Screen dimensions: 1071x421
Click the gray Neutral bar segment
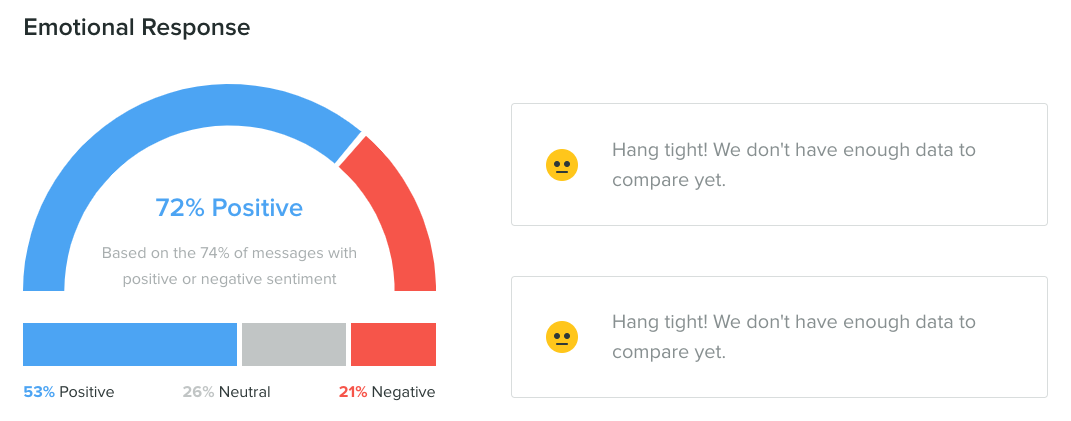point(294,344)
